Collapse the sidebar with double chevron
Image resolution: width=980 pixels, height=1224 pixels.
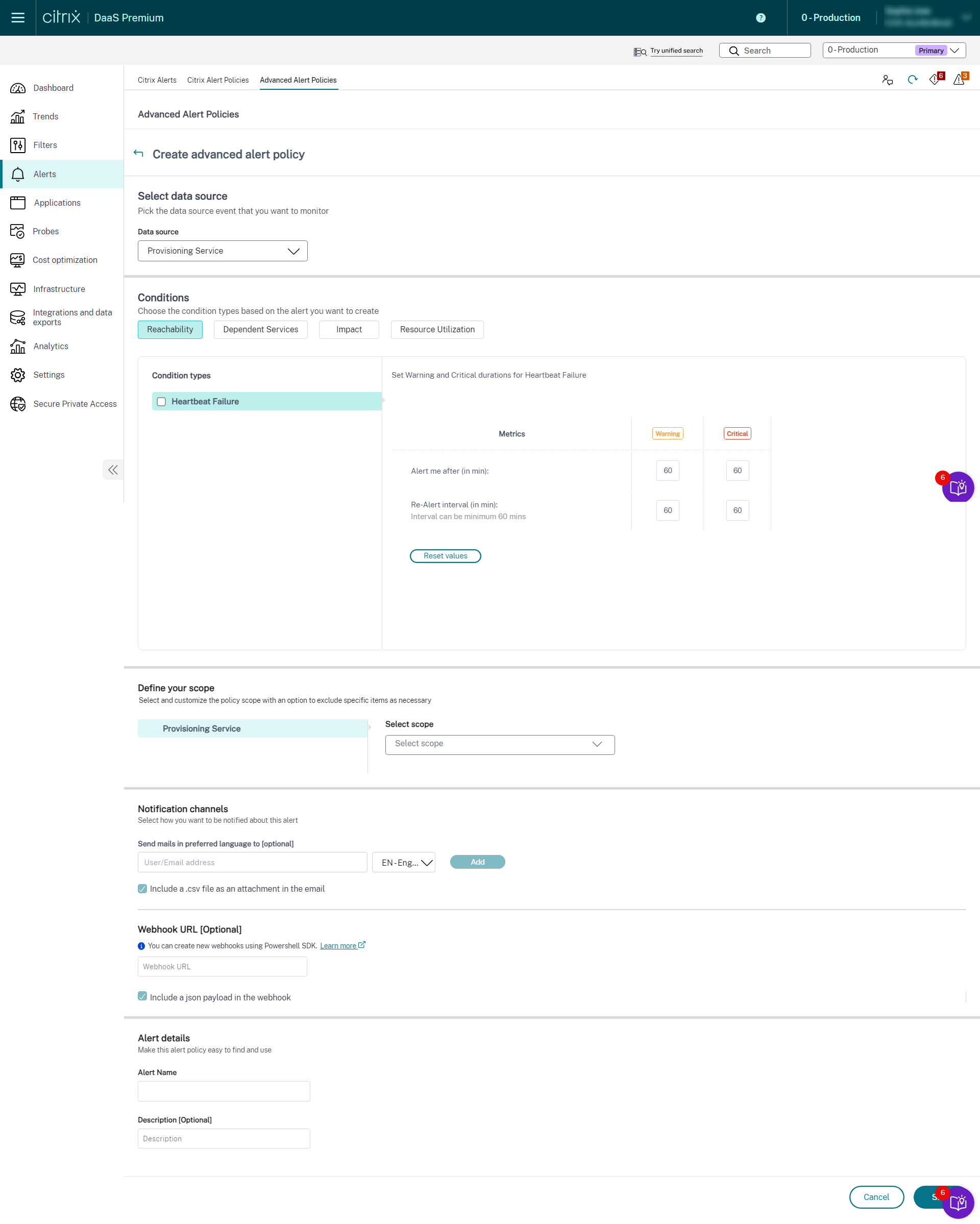pyautogui.click(x=113, y=470)
